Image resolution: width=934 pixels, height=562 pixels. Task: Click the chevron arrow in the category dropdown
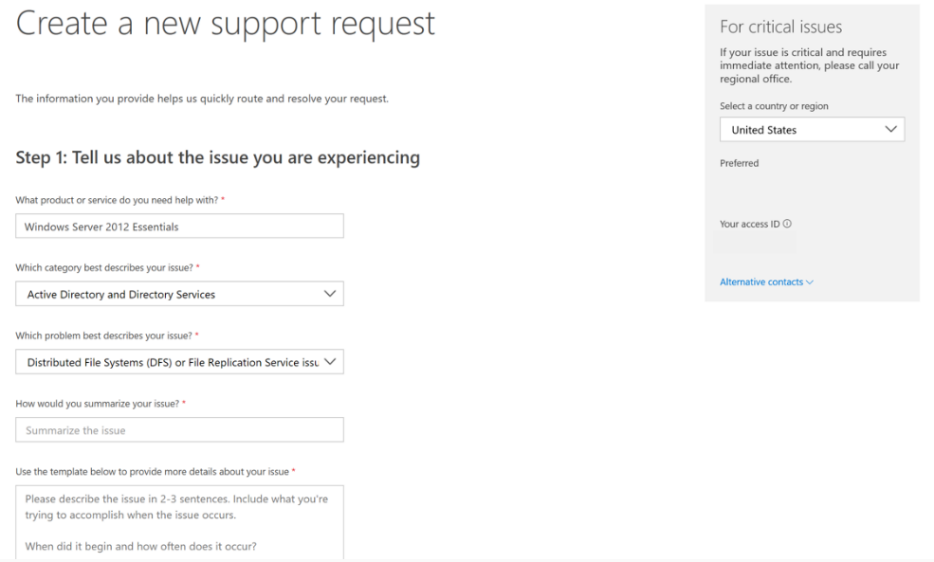[x=330, y=294]
